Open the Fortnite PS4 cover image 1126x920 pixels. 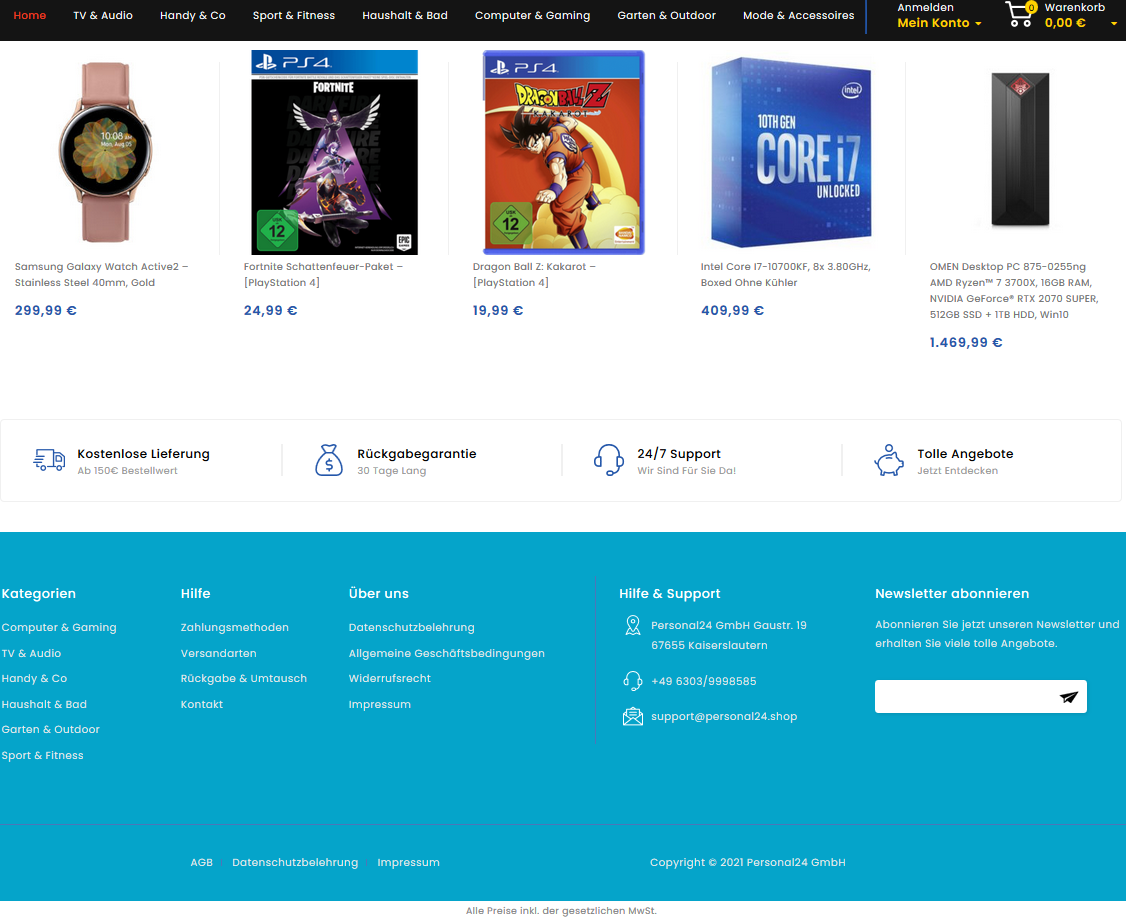coord(334,152)
